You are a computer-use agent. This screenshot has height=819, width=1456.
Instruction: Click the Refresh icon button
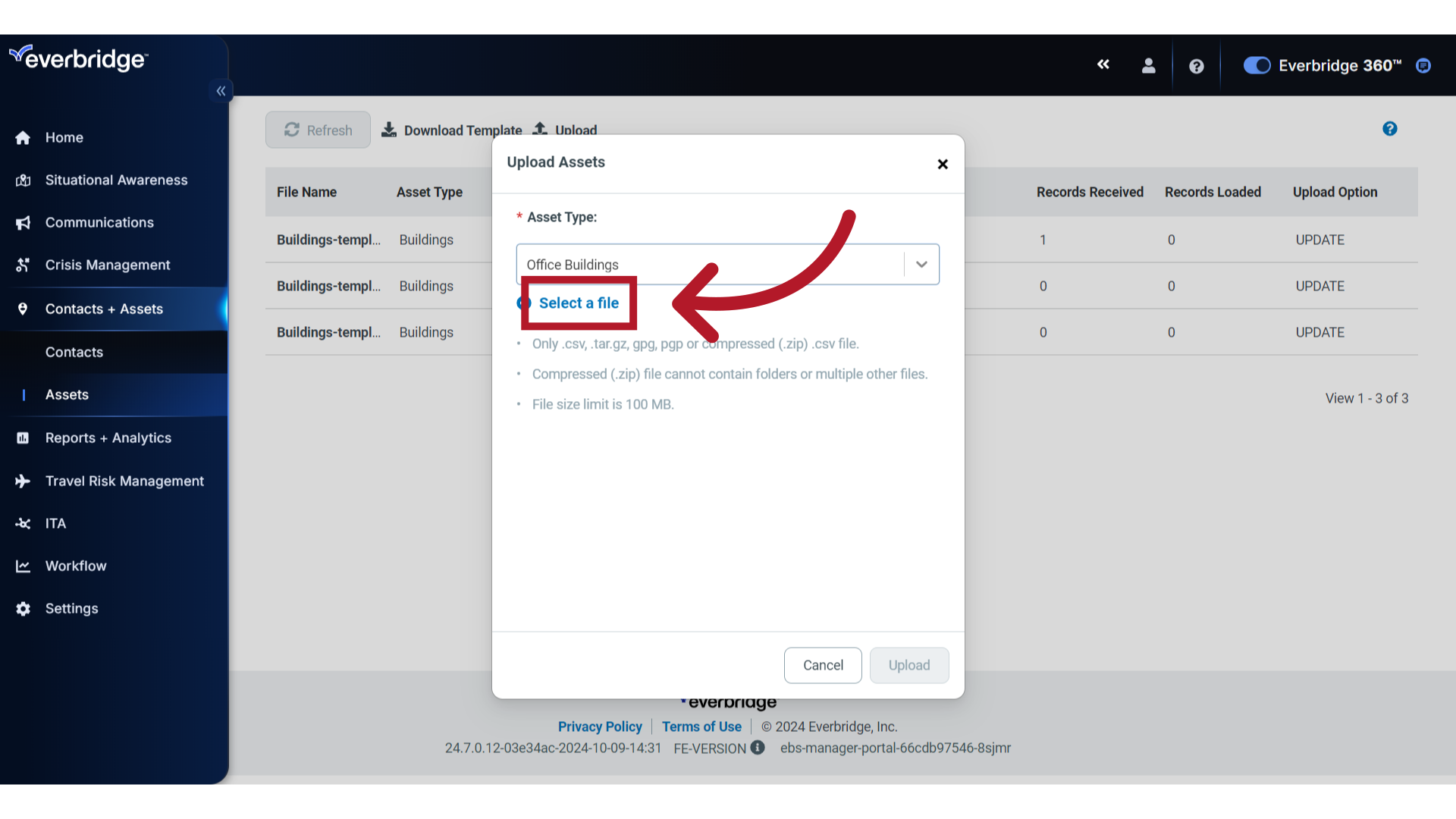291,129
